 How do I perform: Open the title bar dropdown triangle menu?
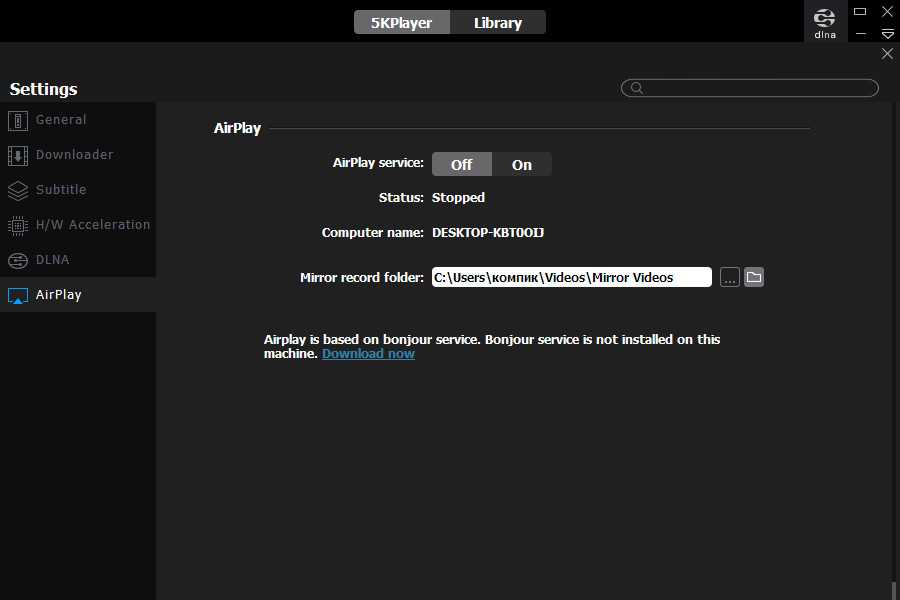887,34
